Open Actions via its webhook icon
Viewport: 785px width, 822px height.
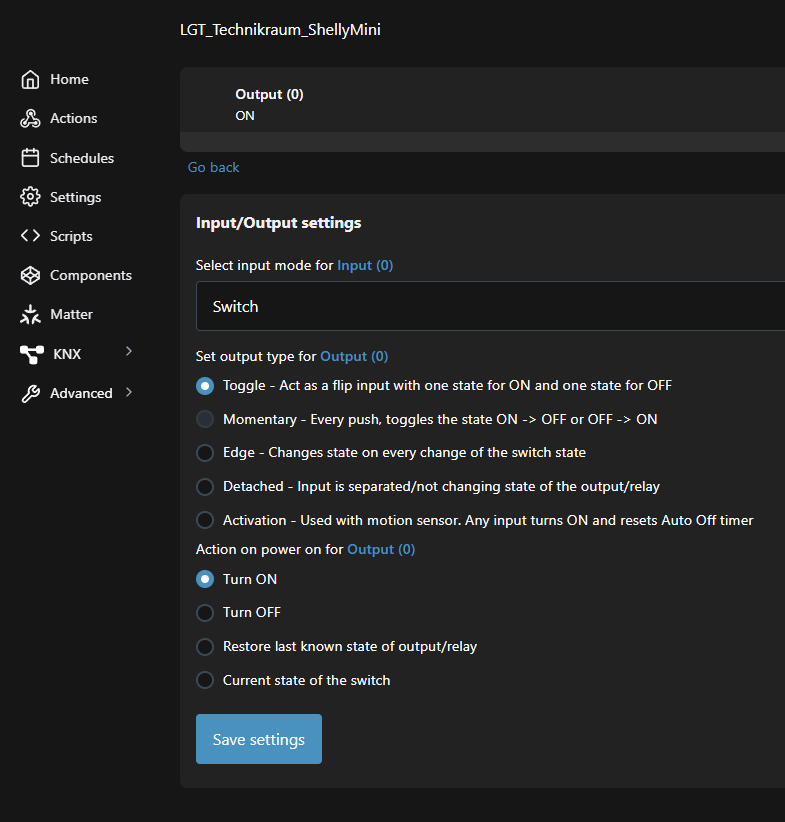click(30, 119)
